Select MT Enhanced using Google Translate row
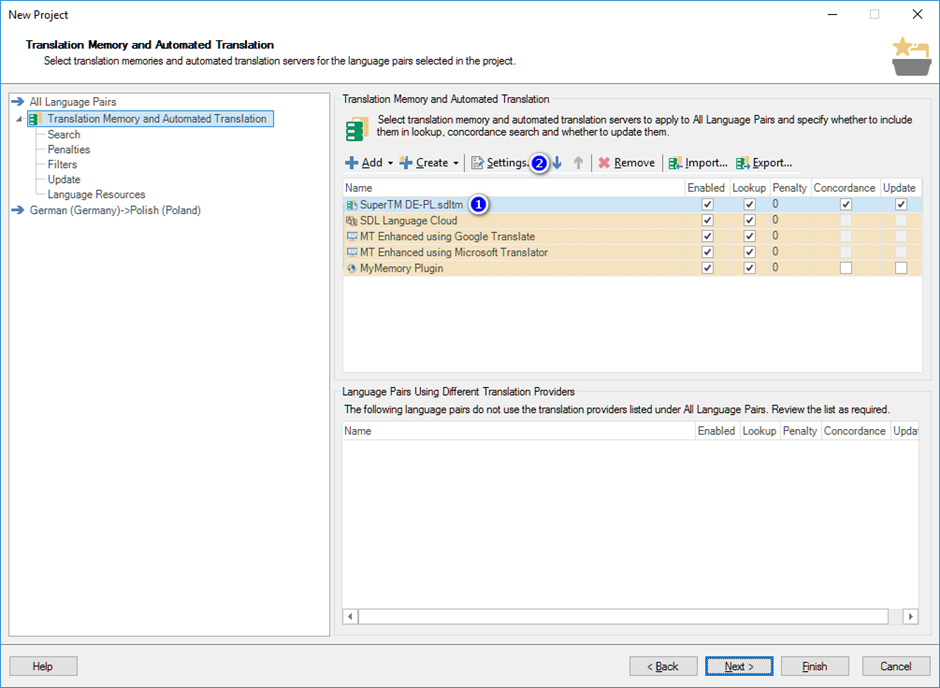Screen dimensions: 940x688 tap(632, 236)
